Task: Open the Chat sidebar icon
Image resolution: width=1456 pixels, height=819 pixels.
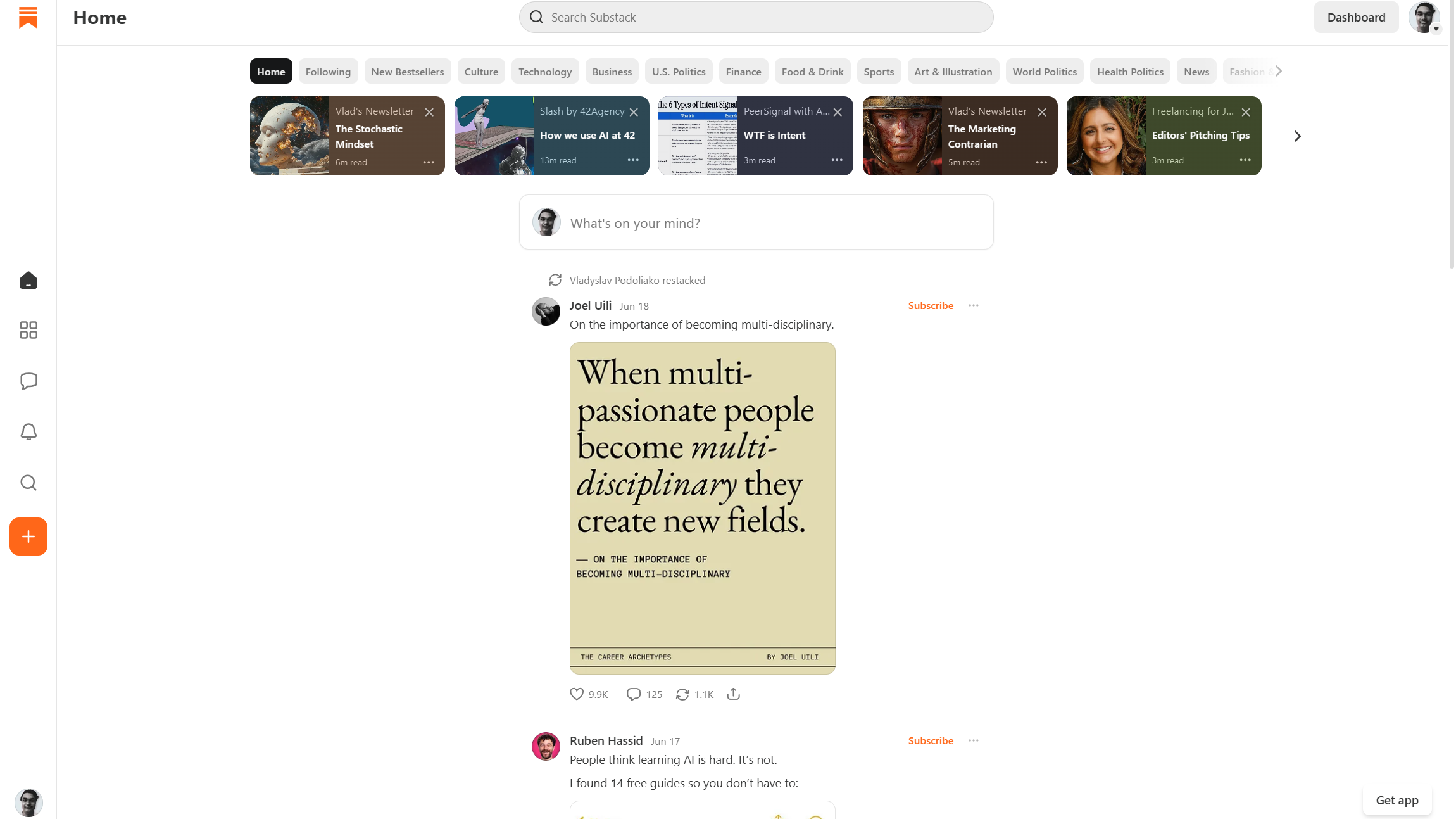Action: (x=28, y=381)
